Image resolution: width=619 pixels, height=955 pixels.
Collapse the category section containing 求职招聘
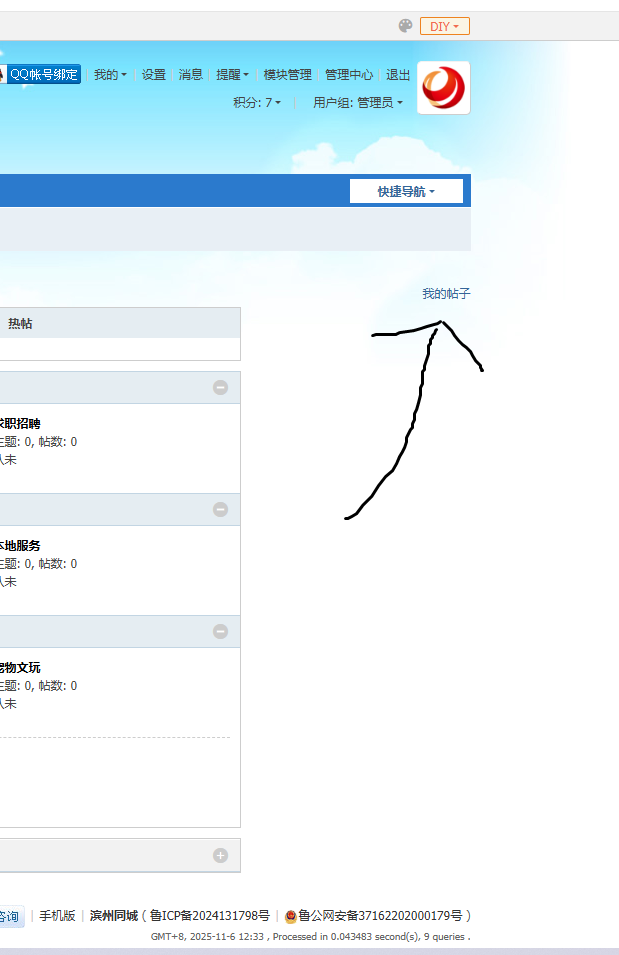(x=220, y=388)
